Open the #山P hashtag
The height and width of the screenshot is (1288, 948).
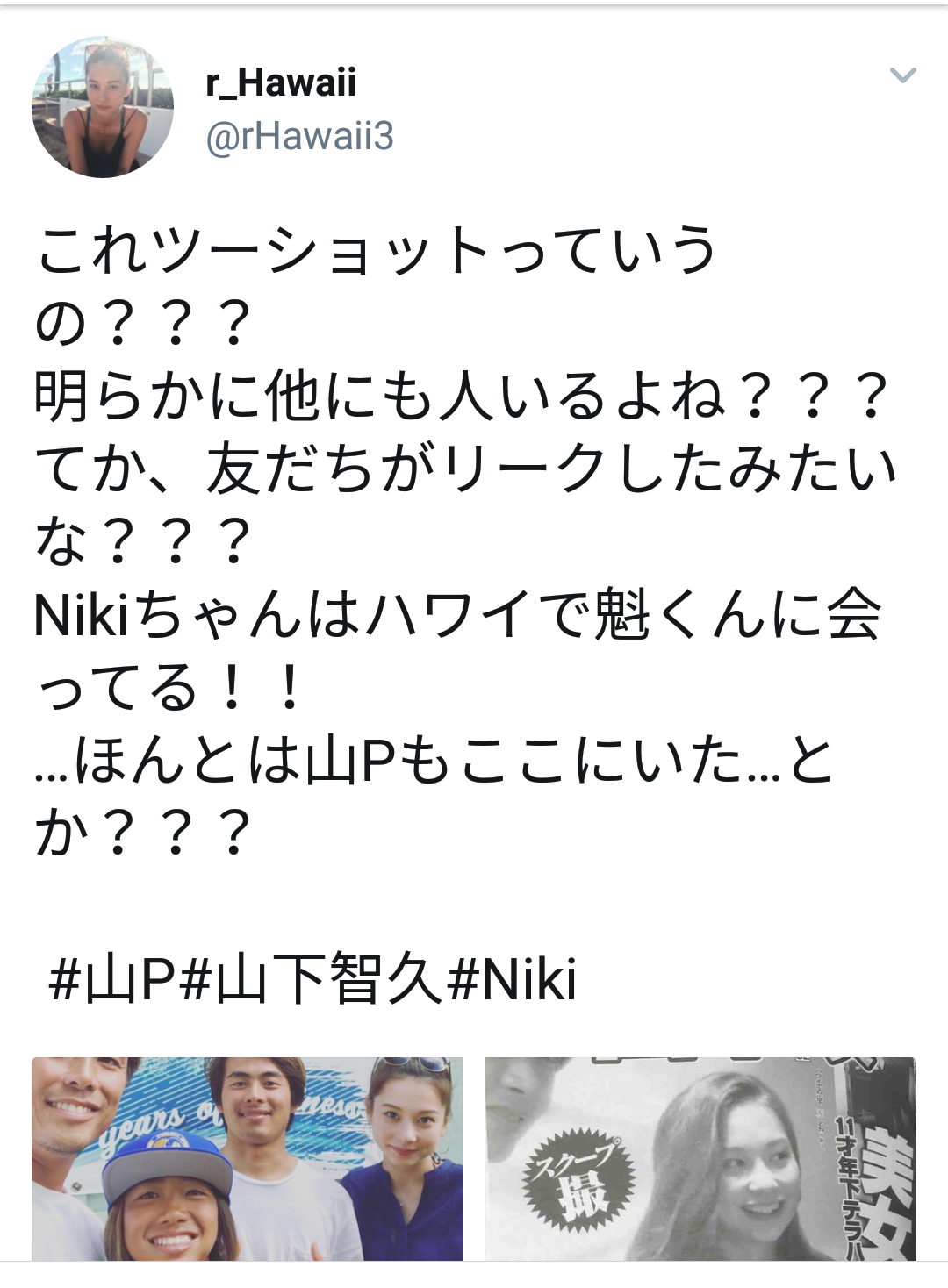tap(112, 979)
